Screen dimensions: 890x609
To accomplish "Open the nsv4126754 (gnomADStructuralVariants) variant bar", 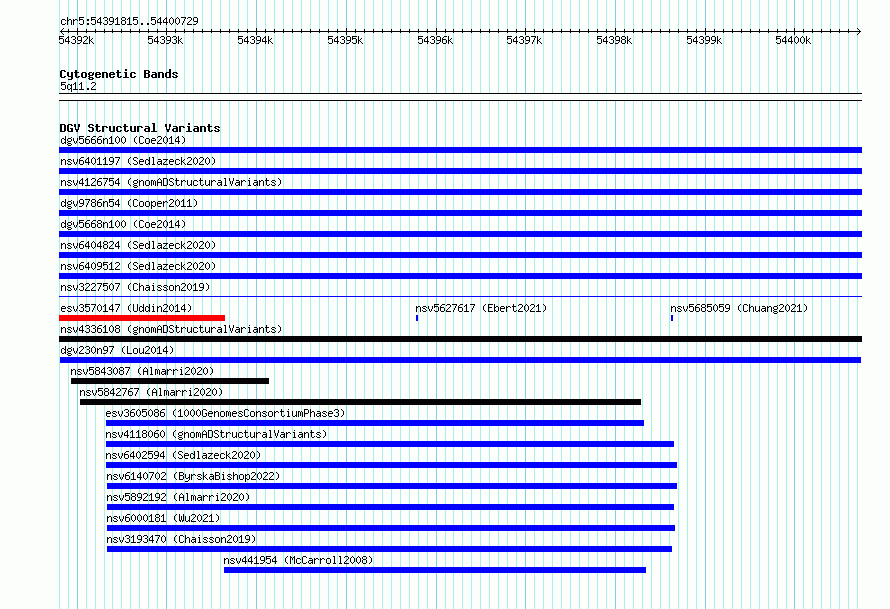I will 460,192.
